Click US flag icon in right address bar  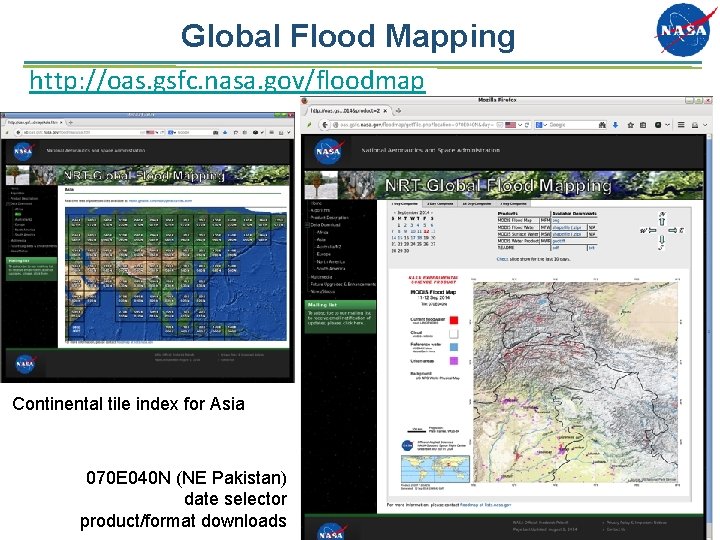tap(511, 125)
